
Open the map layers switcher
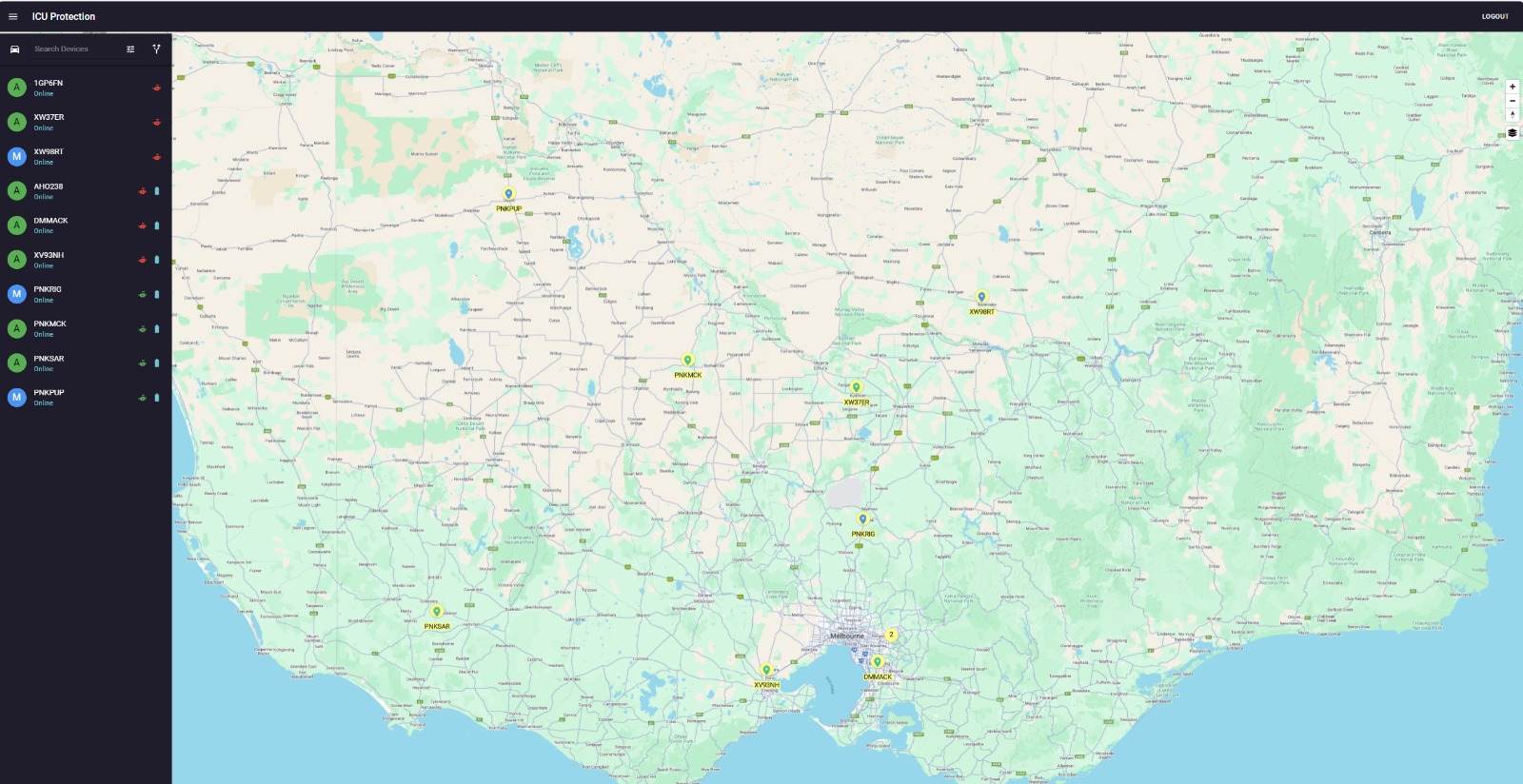click(1512, 133)
